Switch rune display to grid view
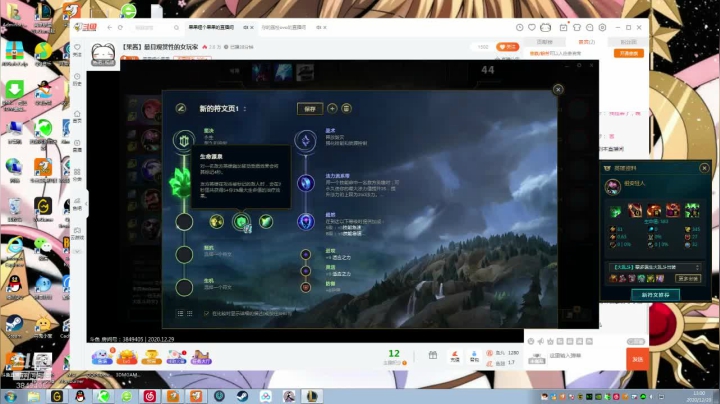720x404 pixels. (190, 313)
